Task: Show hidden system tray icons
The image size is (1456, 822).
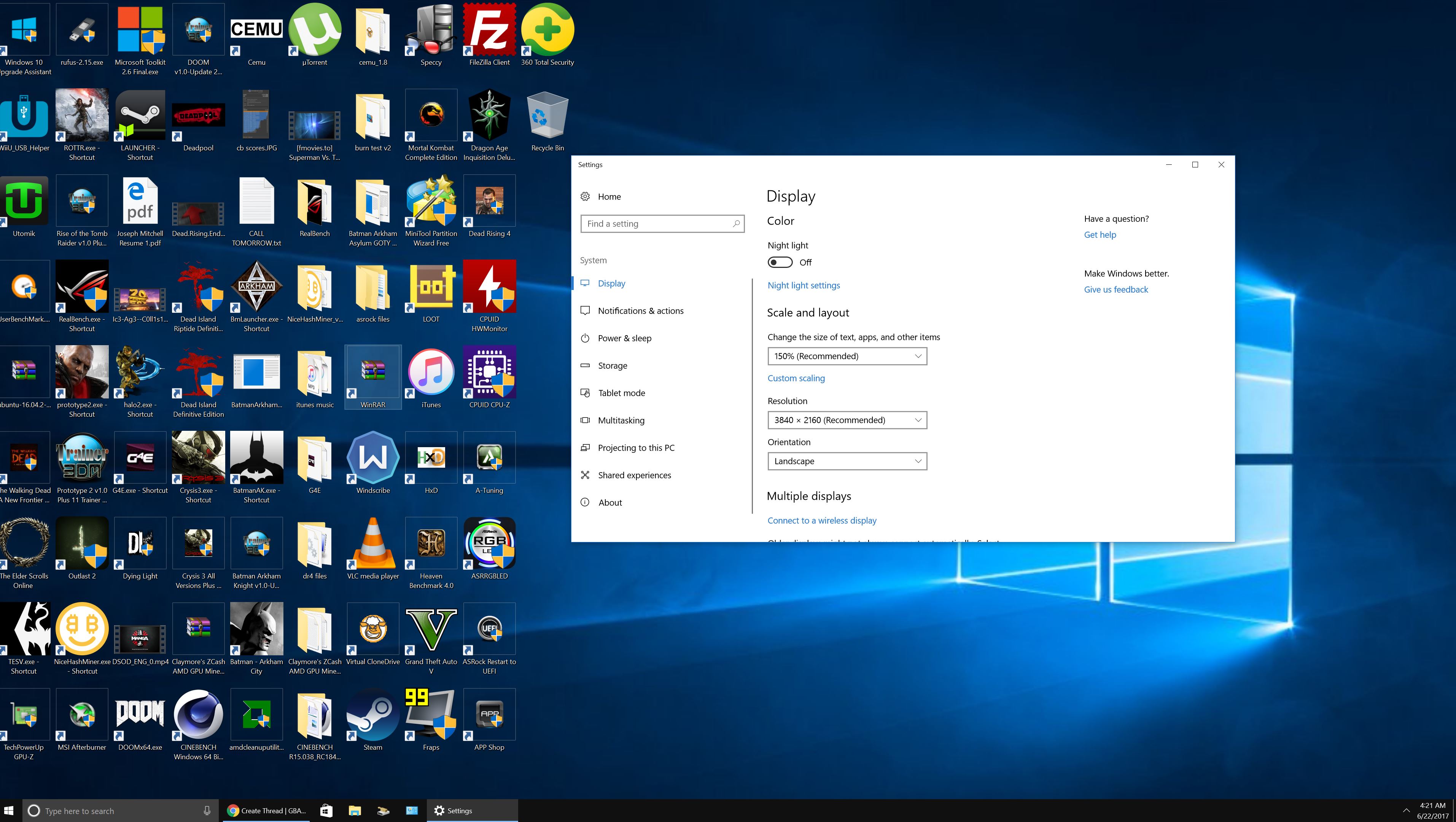Action: pos(1406,811)
